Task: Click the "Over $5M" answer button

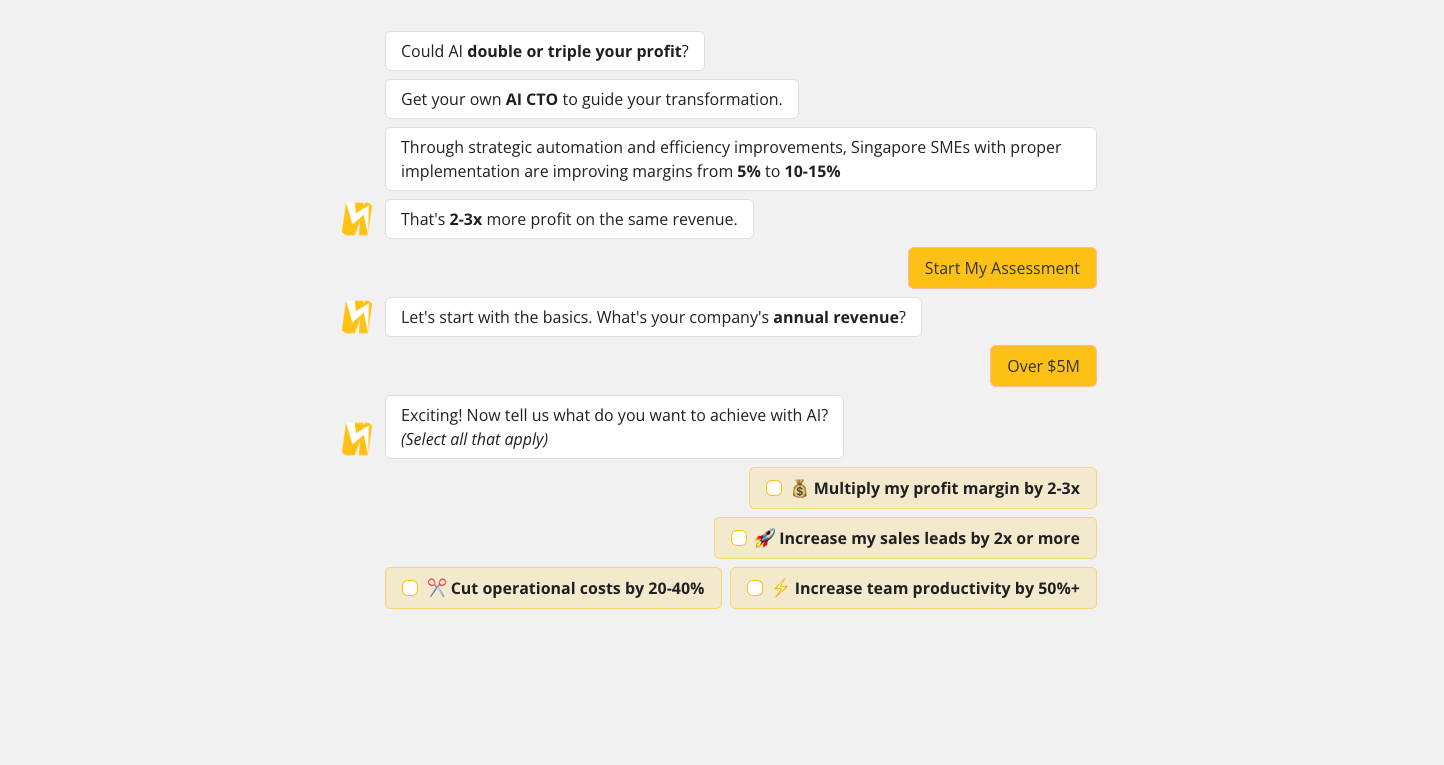Action: [1043, 366]
